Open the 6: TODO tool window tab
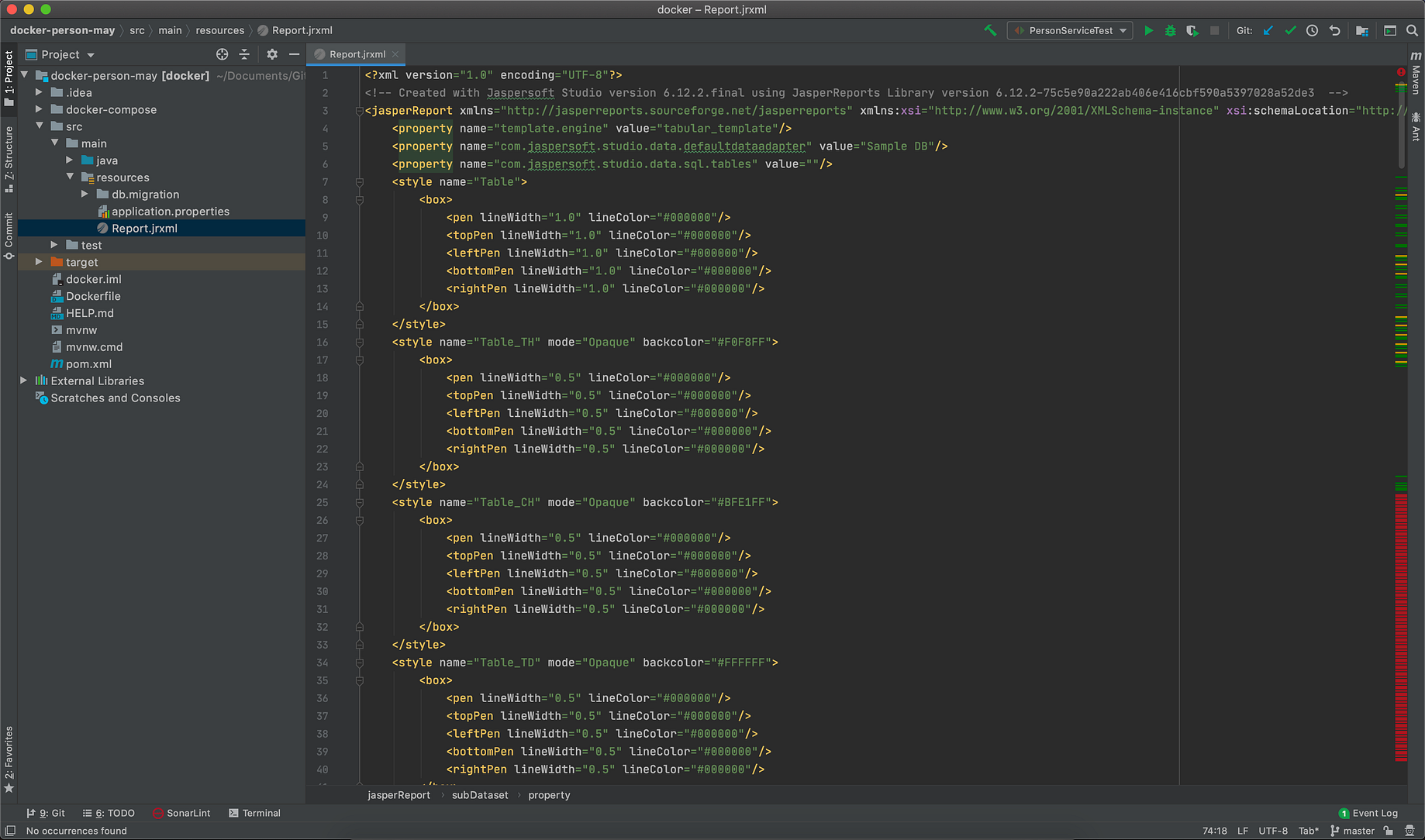This screenshot has height=840, width=1425. click(109, 813)
